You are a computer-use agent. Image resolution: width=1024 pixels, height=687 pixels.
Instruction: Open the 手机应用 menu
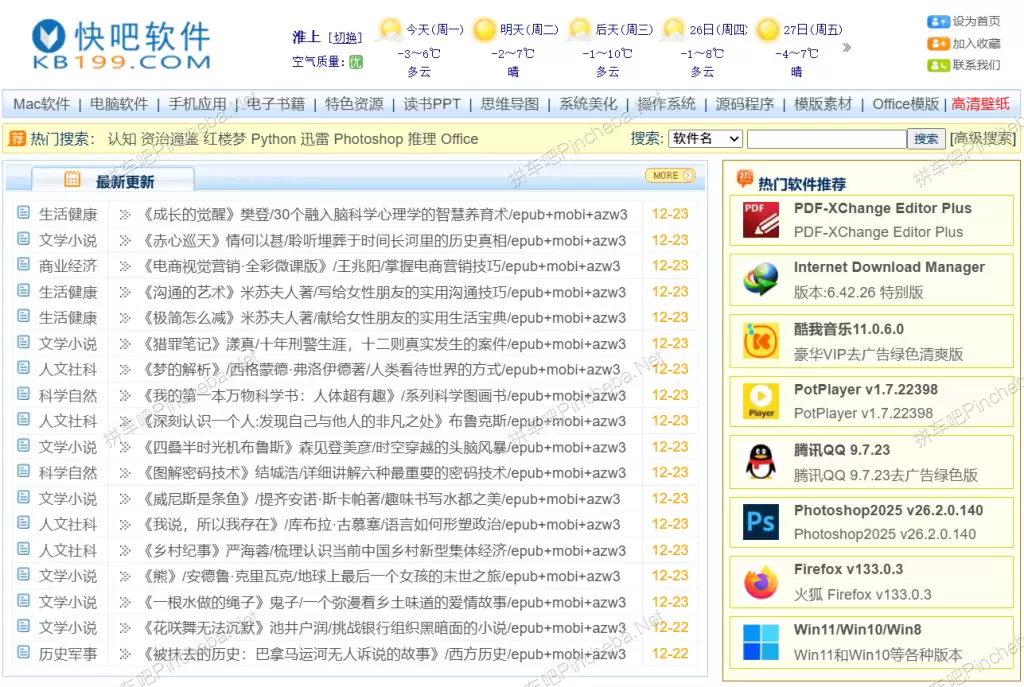[197, 104]
